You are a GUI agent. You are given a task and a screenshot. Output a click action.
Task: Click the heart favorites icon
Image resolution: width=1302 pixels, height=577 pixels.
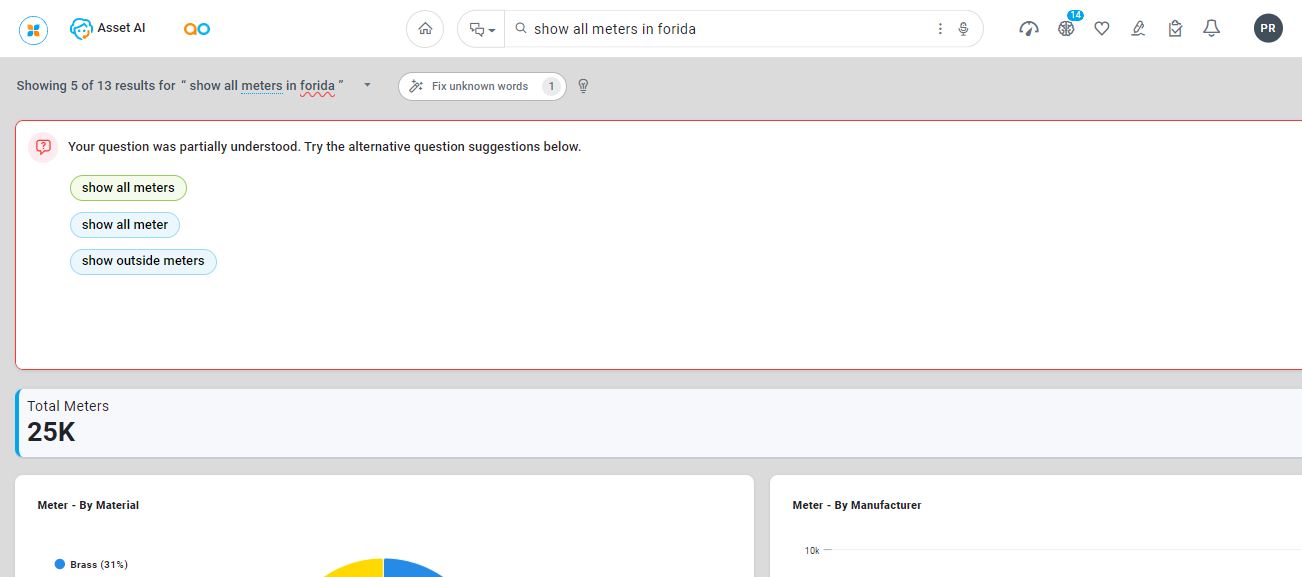tap(1102, 29)
